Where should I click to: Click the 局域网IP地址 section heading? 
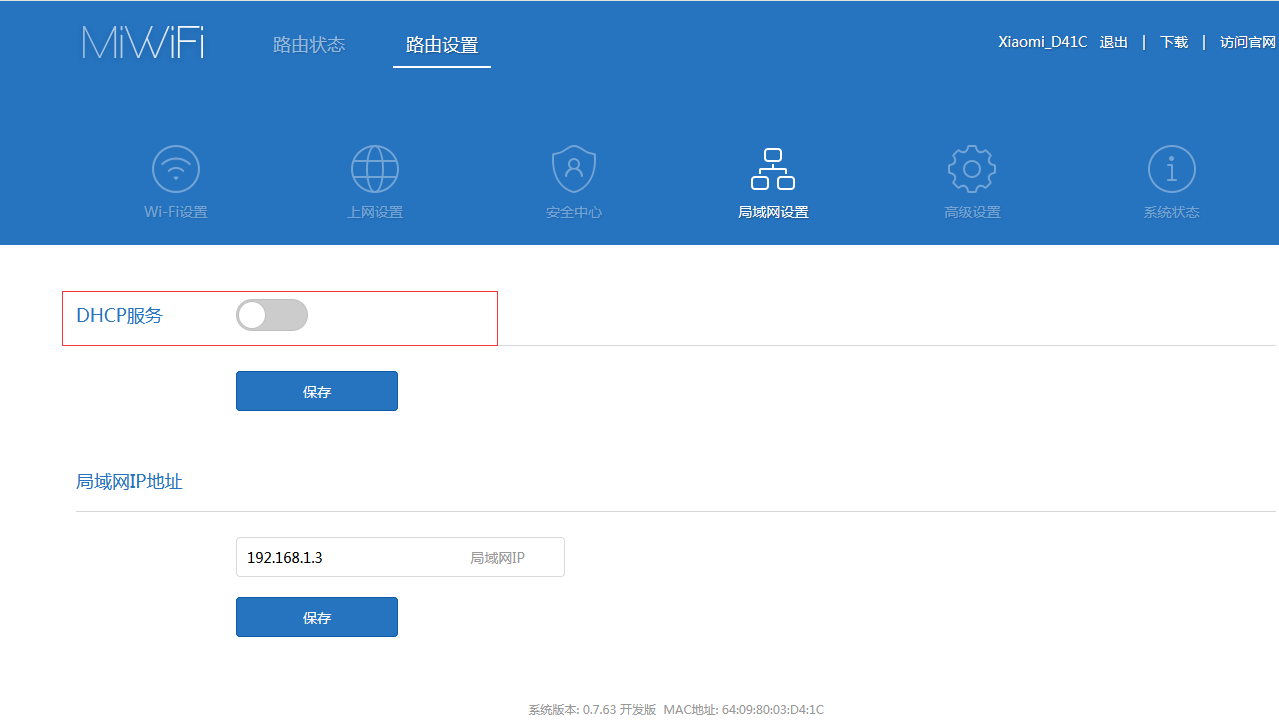(x=129, y=482)
